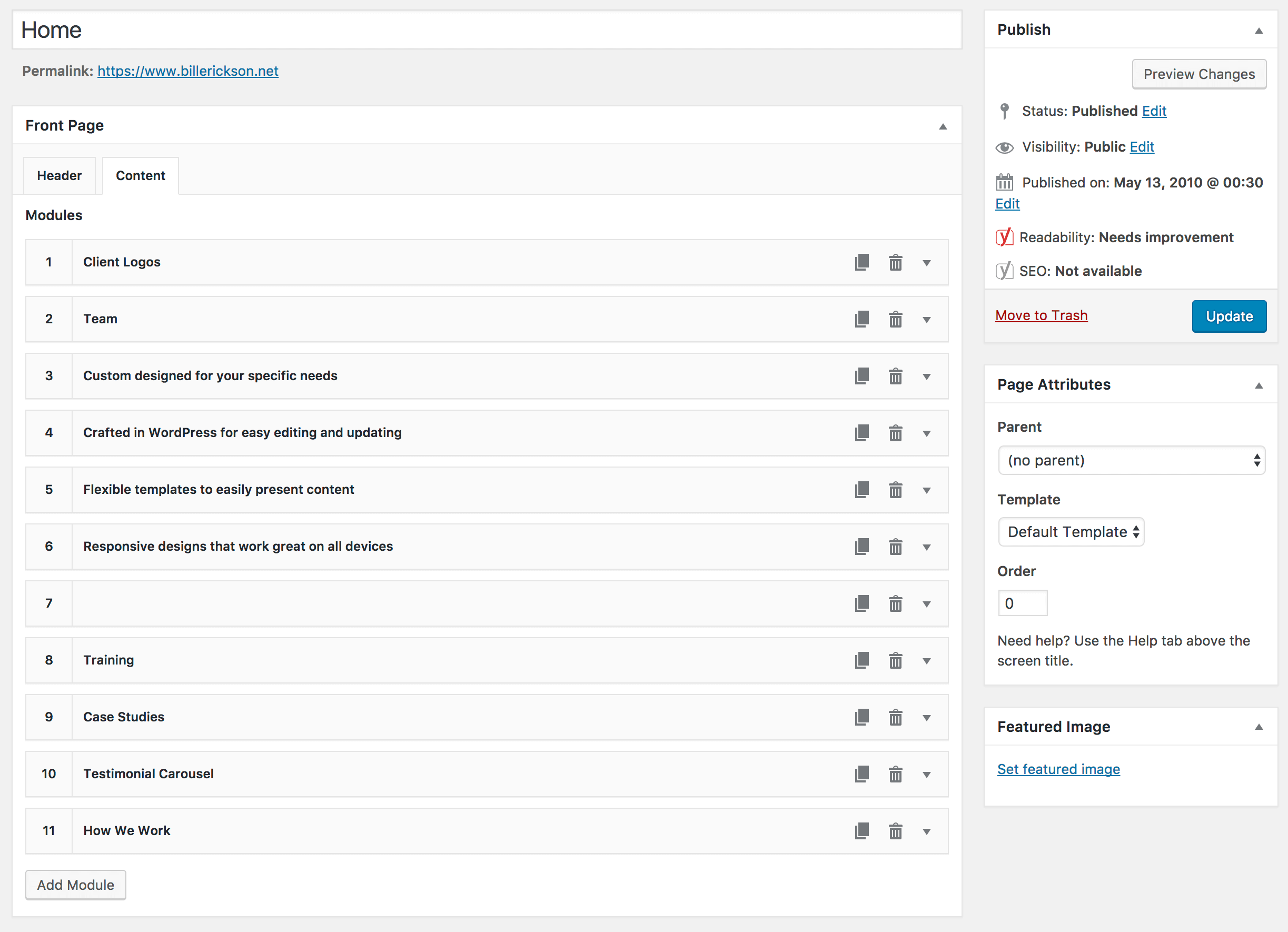Screen dimensions: 1288x932
Task: Open the Default Template dropdown
Action: pos(1071,532)
